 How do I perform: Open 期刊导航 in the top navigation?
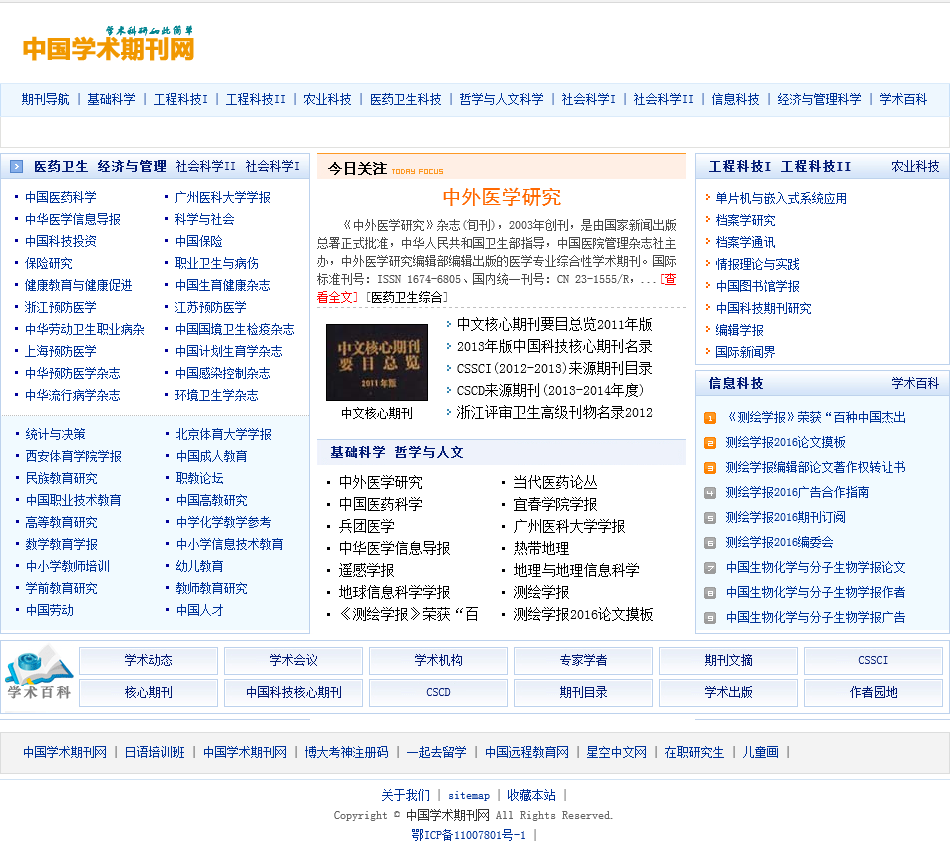(45, 99)
